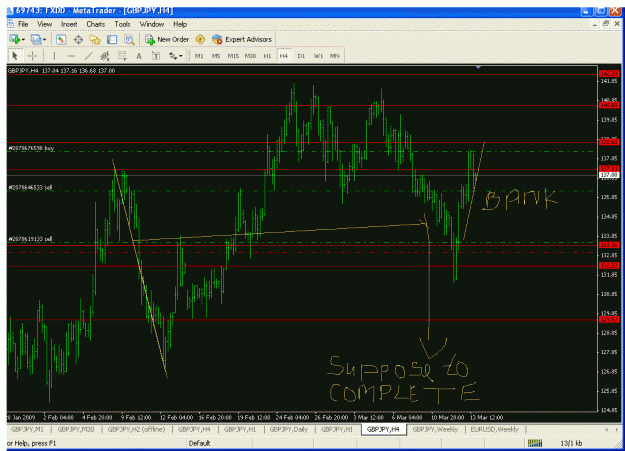Image resolution: width=625 pixels, height=451 pixels.
Task: Open the Profiles toolbar button
Action: pos(36,39)
